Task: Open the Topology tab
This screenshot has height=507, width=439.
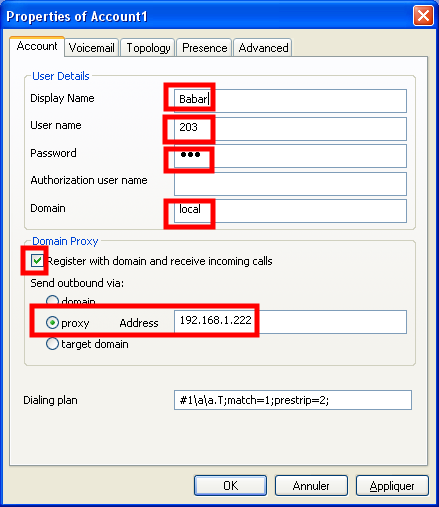Action: [148, 48]
